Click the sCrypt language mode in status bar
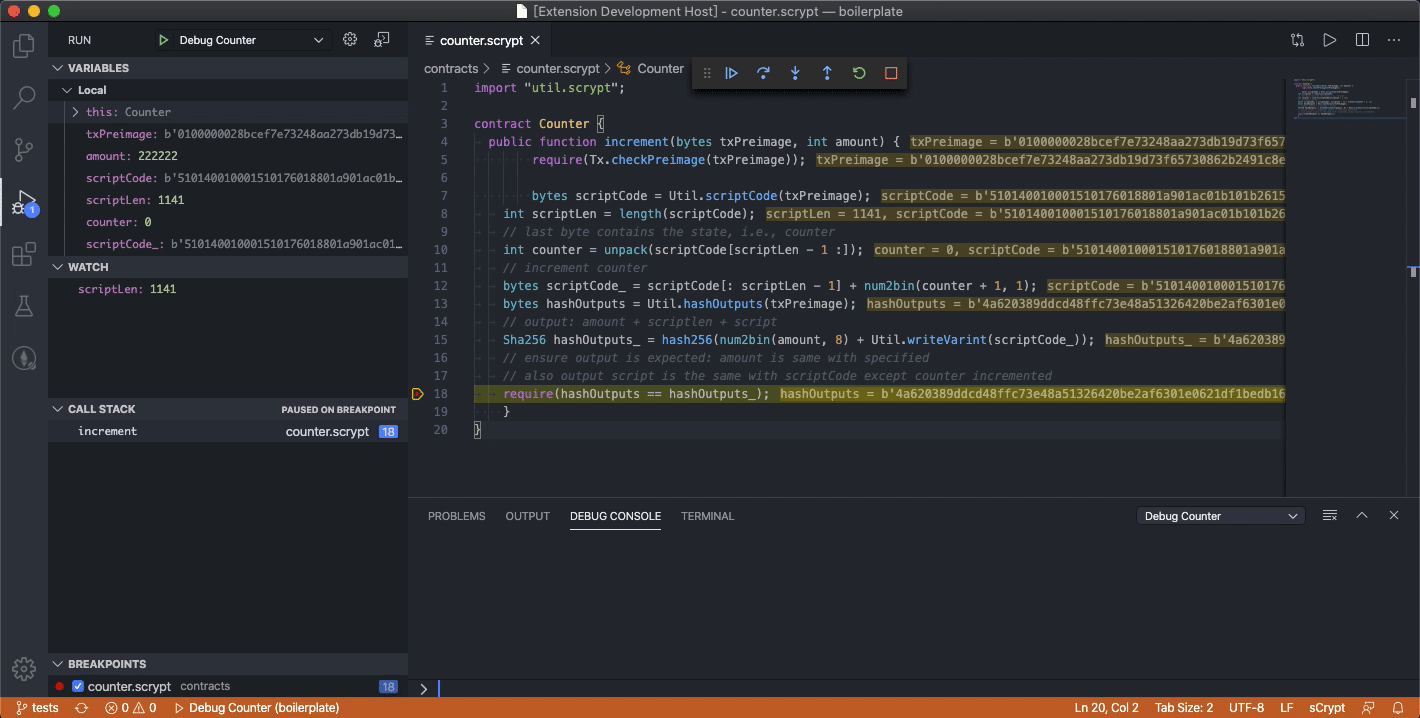Viewport: 1420px width, 718px height. (1326, 708)
